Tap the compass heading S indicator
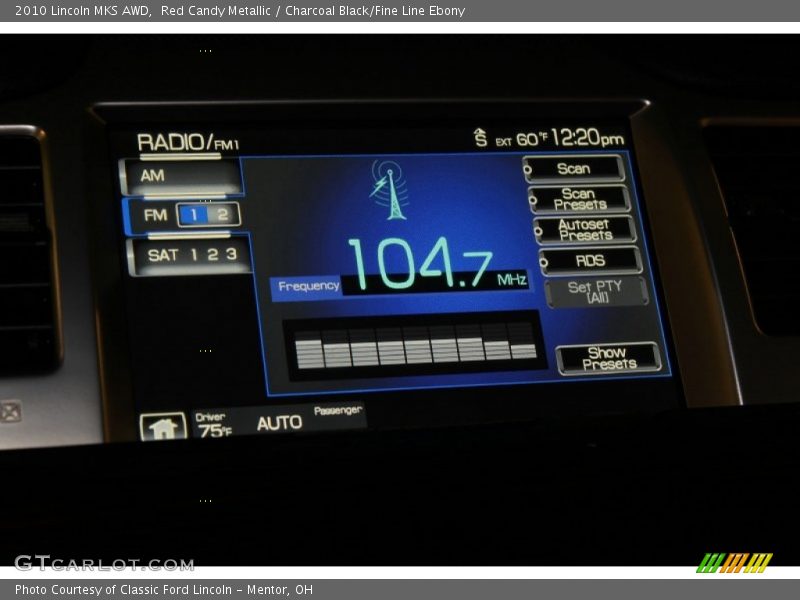Screen dimensions: 800x600 [481, 139]
